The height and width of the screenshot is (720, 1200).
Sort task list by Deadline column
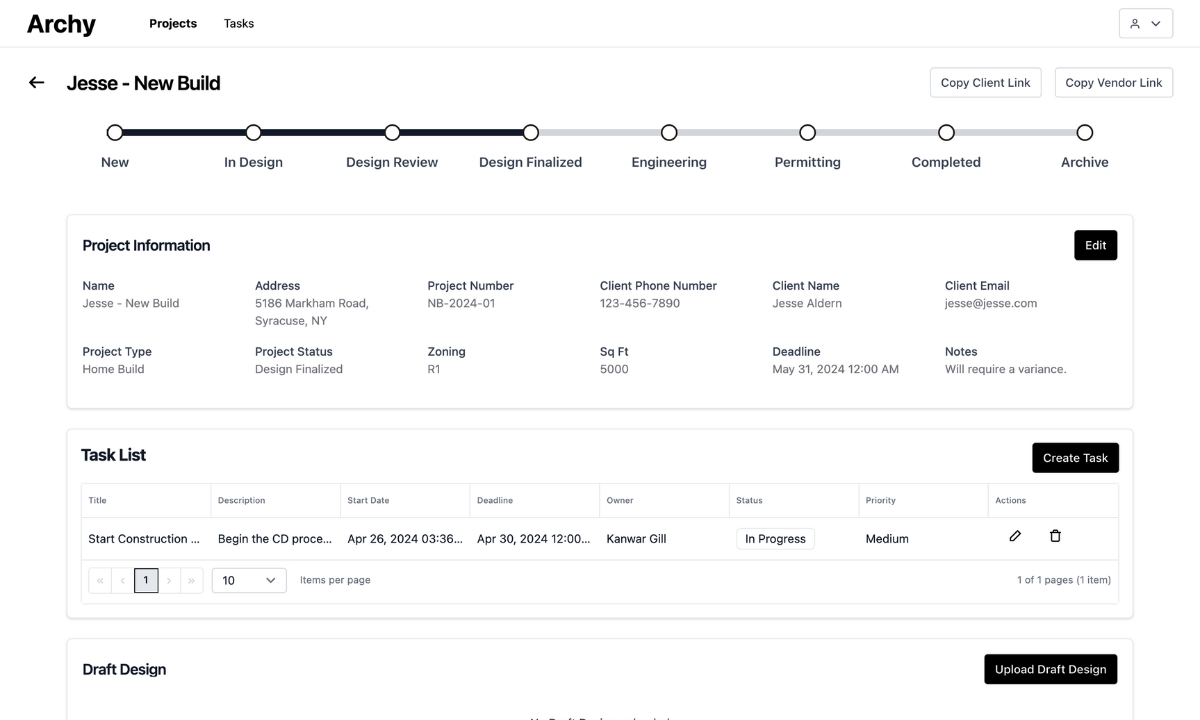pos(535,501)
